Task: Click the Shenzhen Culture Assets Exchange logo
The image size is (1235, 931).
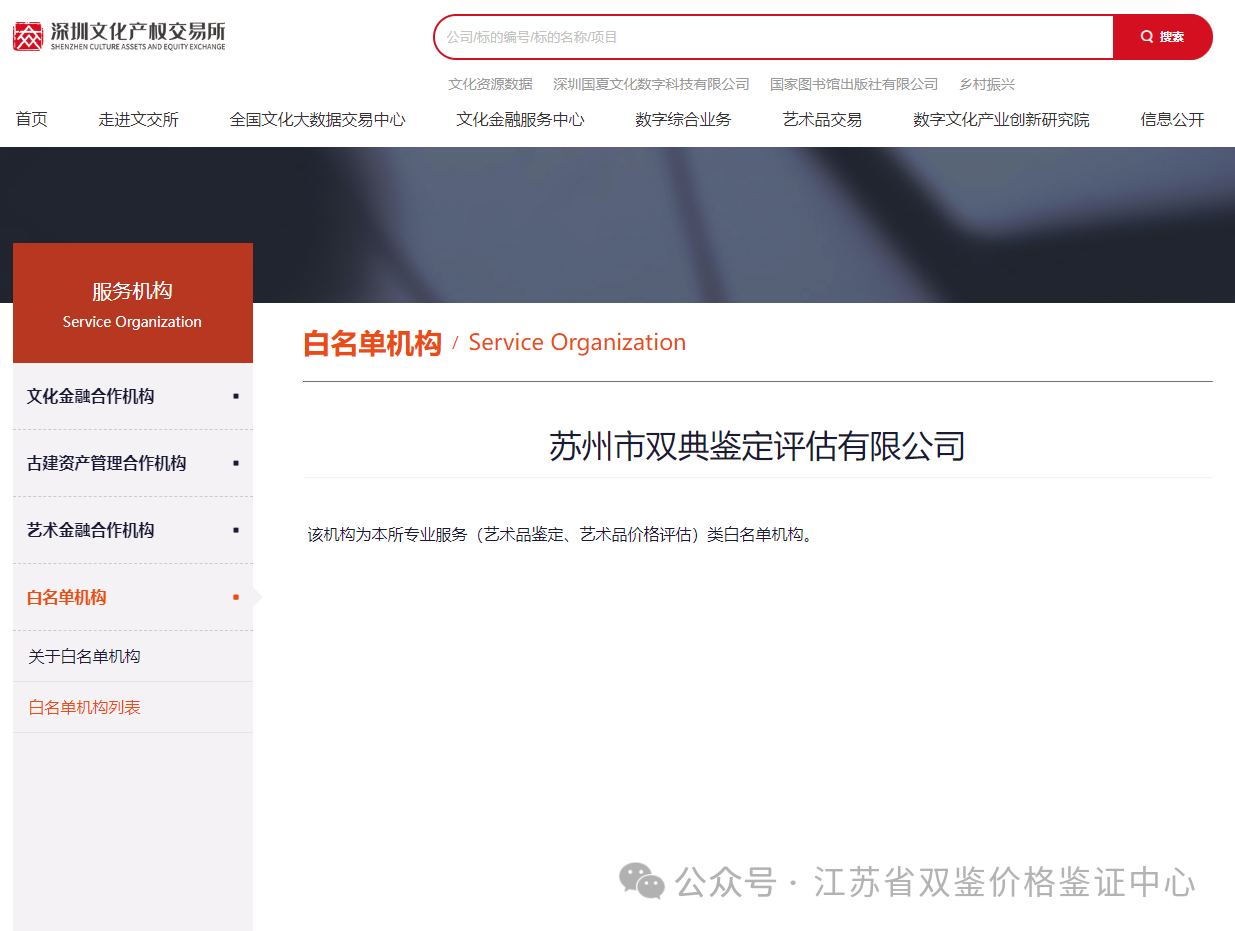Action: coord(119,37)
